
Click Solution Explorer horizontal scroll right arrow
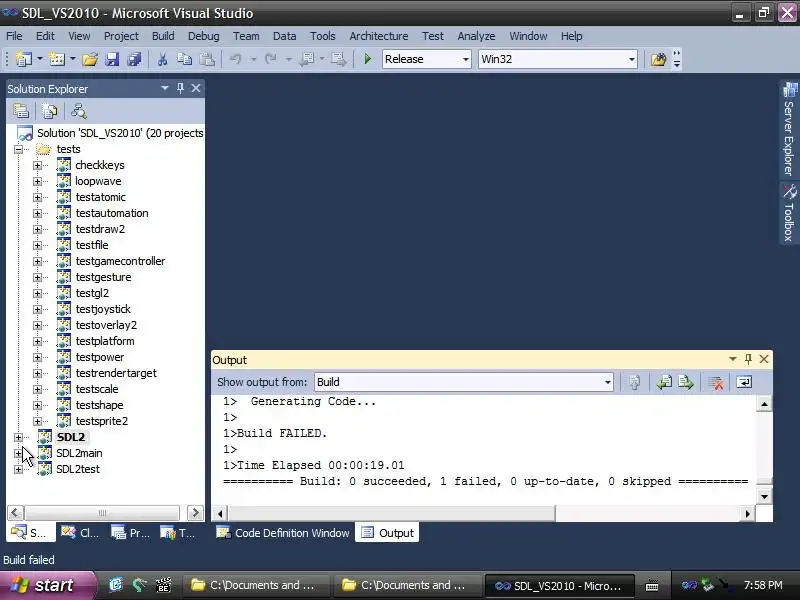coord(195,512)
